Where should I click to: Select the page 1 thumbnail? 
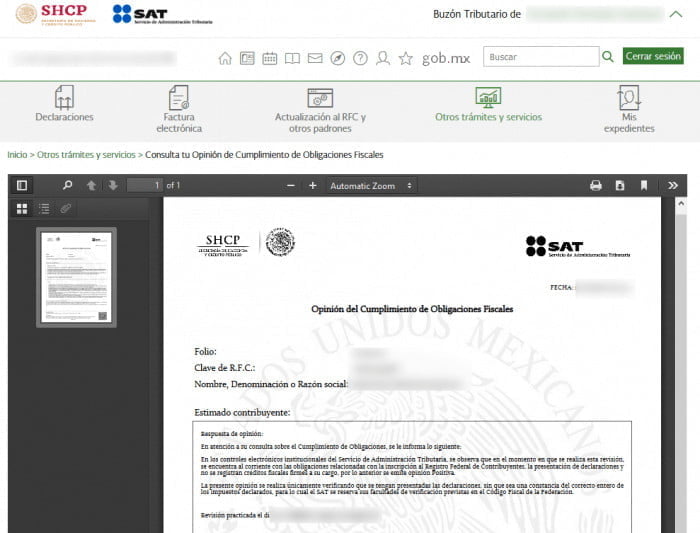coord(76,277)
